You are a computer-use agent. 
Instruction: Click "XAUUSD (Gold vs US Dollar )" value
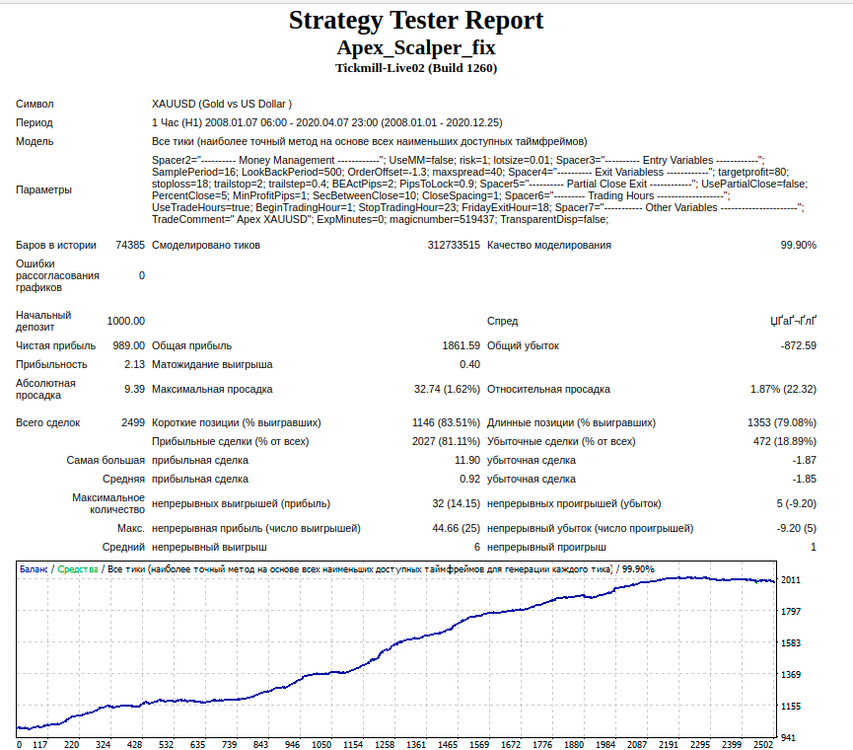[x=222, y=104]
